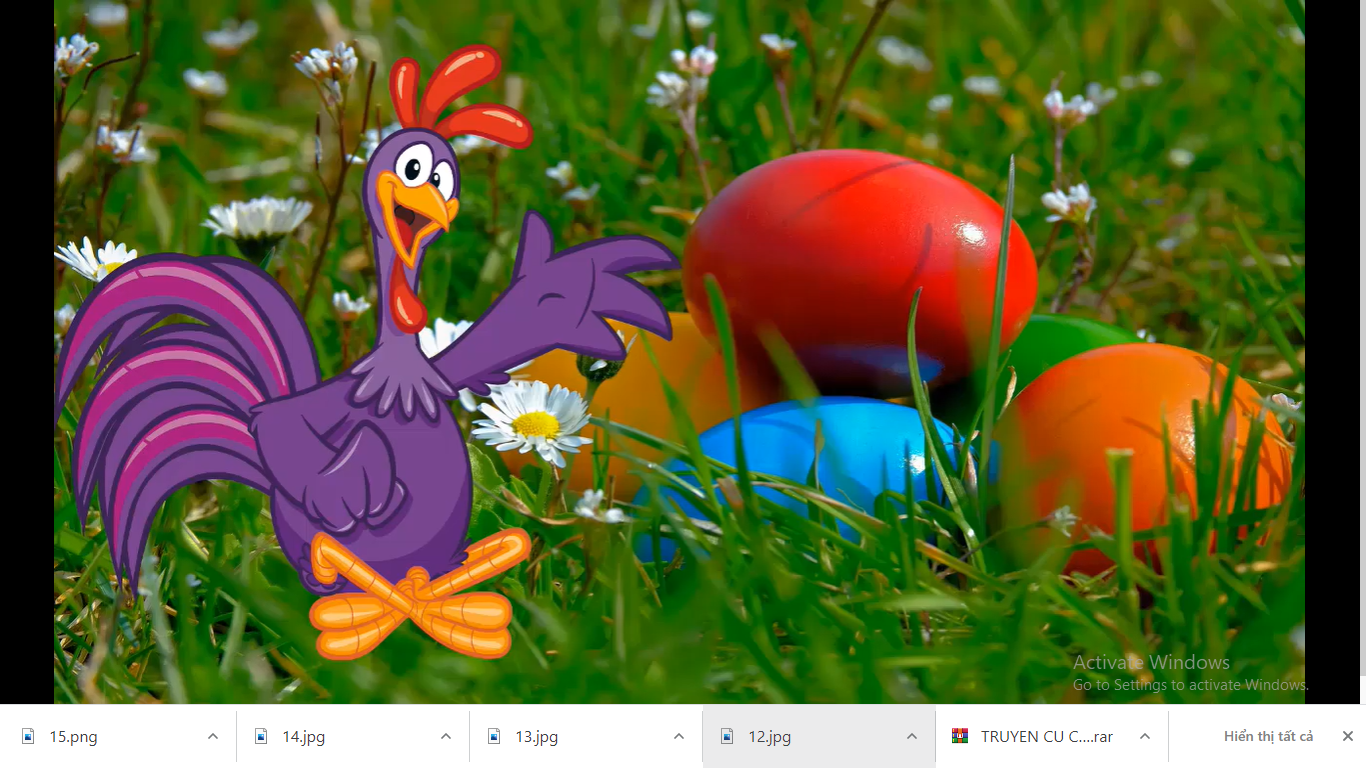
Task: Open the TRUYEN CU C....rar download name
Action: (1046, 737)
